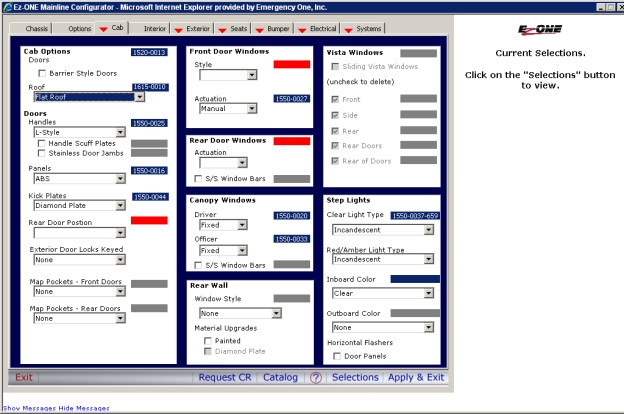Toggle Rear Door S/S Window Bars
The height and width of the screenshot is (414, 624).
pos(198,179)
